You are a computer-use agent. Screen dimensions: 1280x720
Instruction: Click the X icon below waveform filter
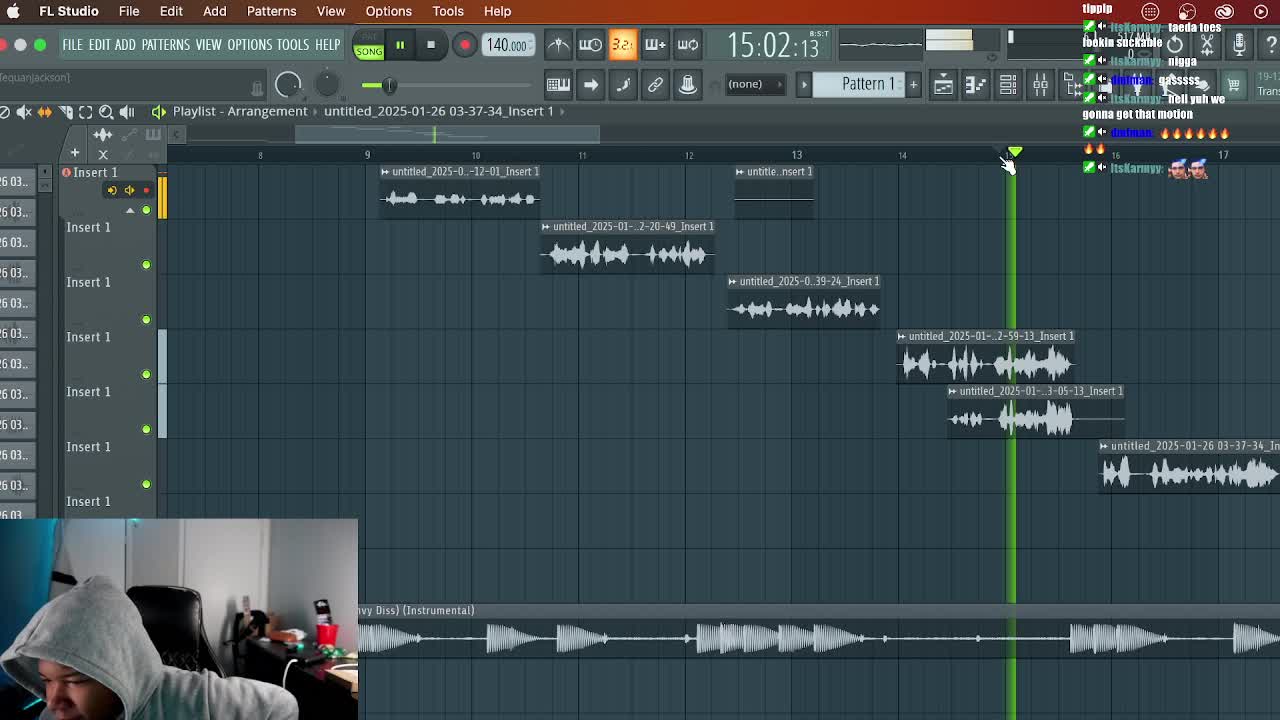102,154
